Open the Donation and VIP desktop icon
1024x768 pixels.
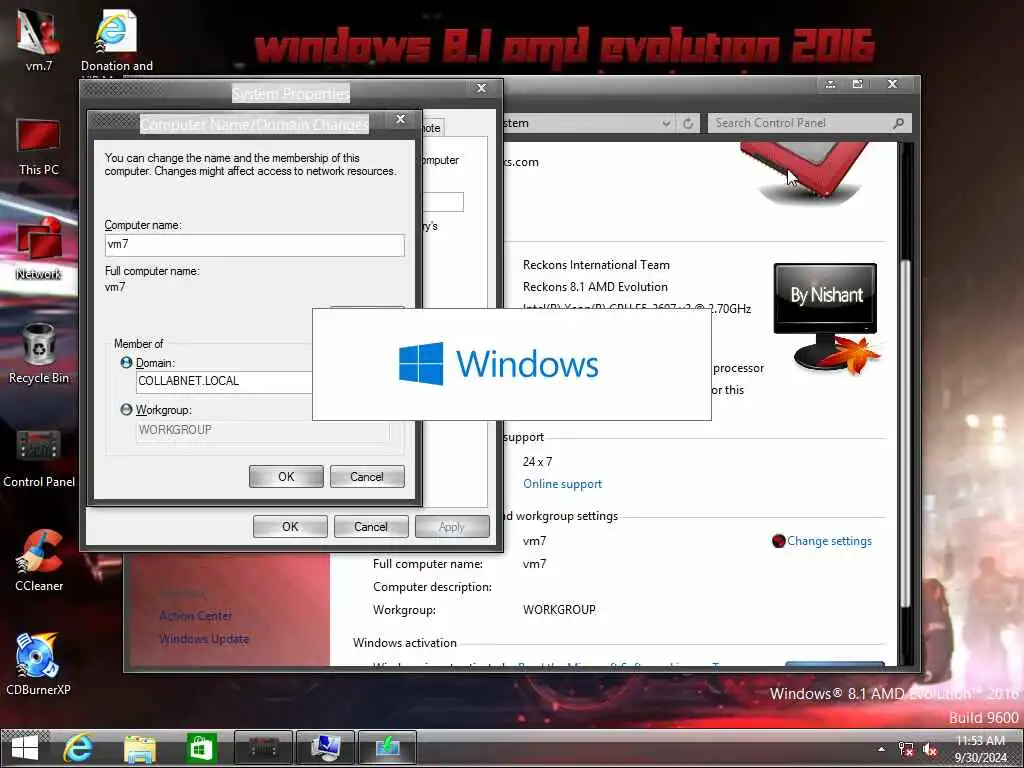point(116,40)
